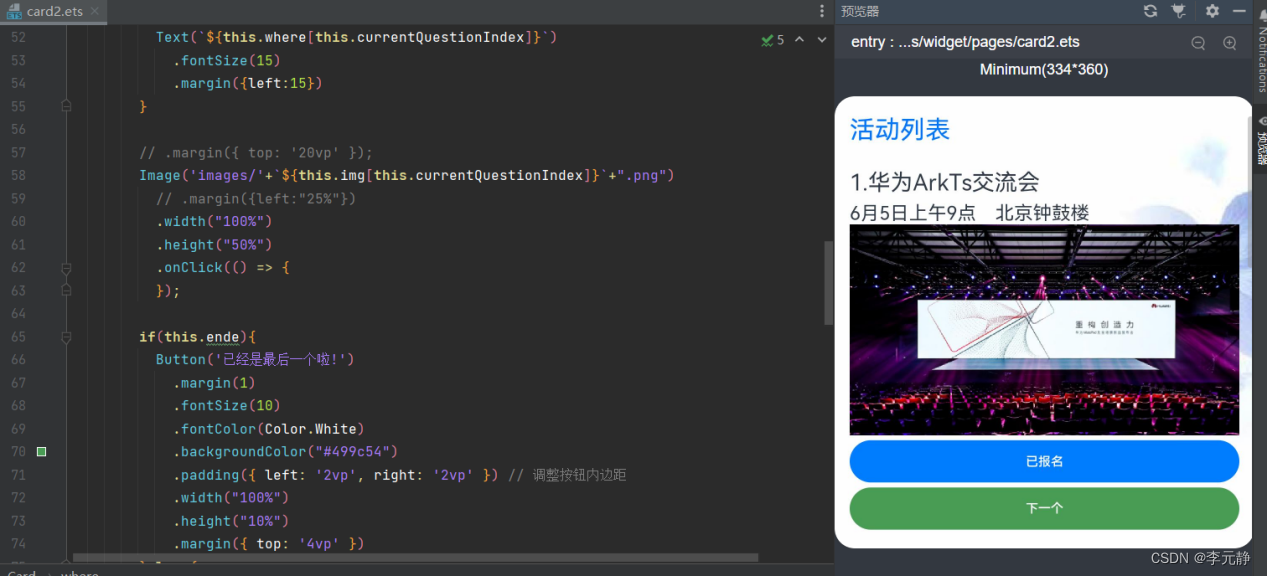Click .fontSize(10) in line 68
This screenshot has width=1267, height=576.
click(226, 406)
